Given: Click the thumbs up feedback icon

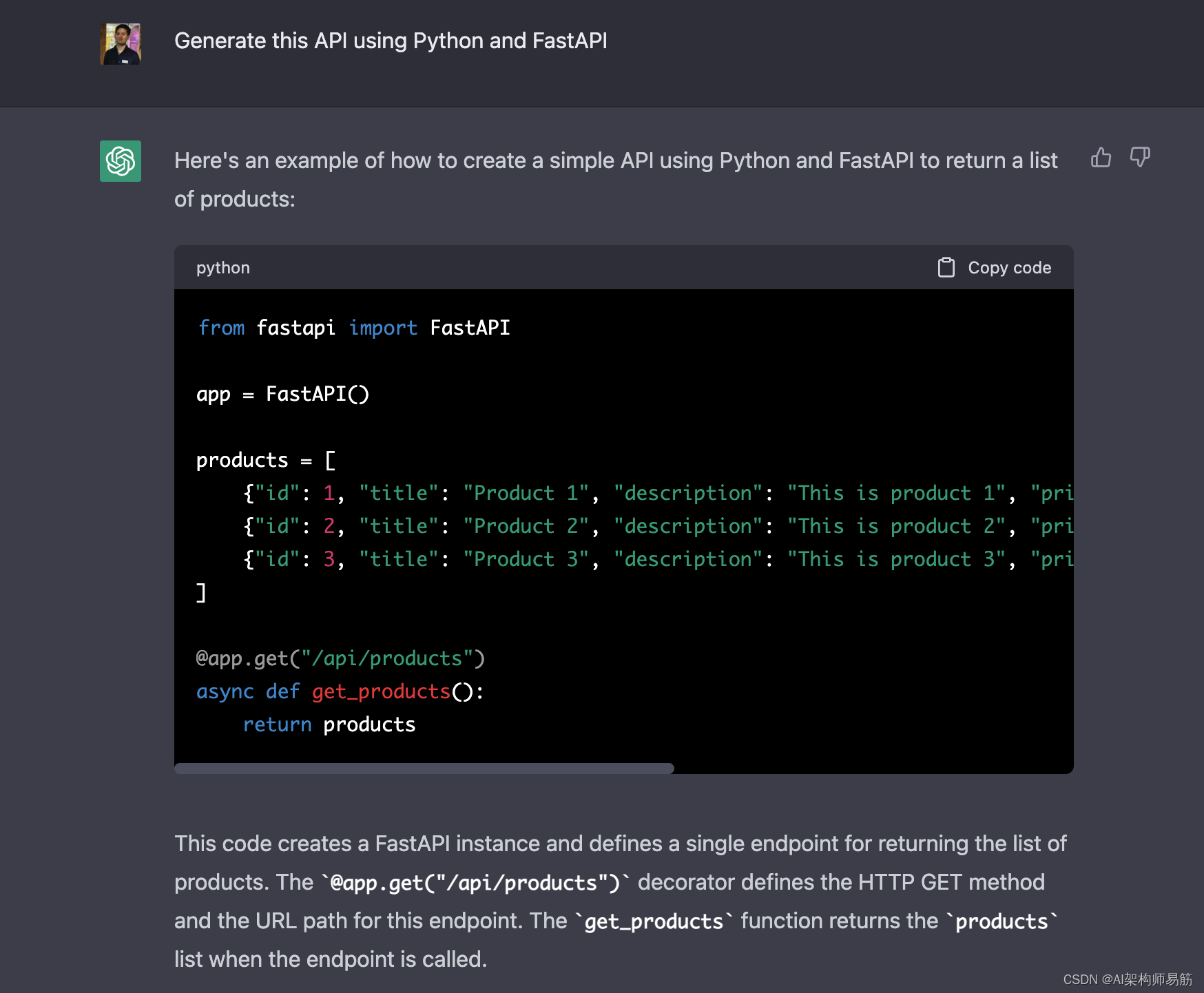Looking at the screenshot, I should tap(1101, 158).
